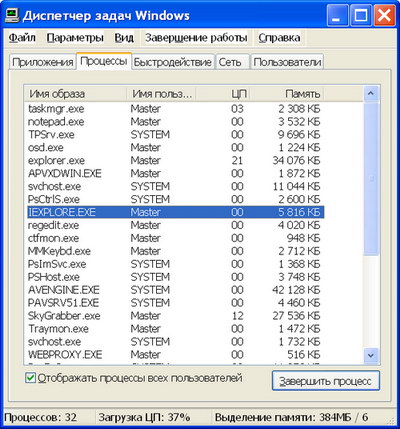Image resolution: width=400 pixels, height=429 pixels.
Task: Select the osd.exe process row
Action: (176, 147)
